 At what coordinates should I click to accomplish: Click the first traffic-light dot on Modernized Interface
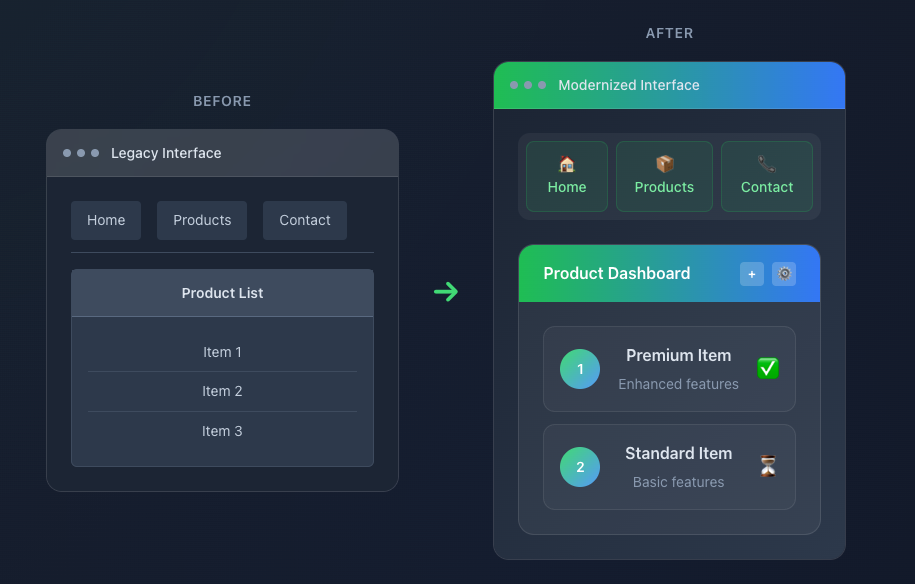click(514, 85)
